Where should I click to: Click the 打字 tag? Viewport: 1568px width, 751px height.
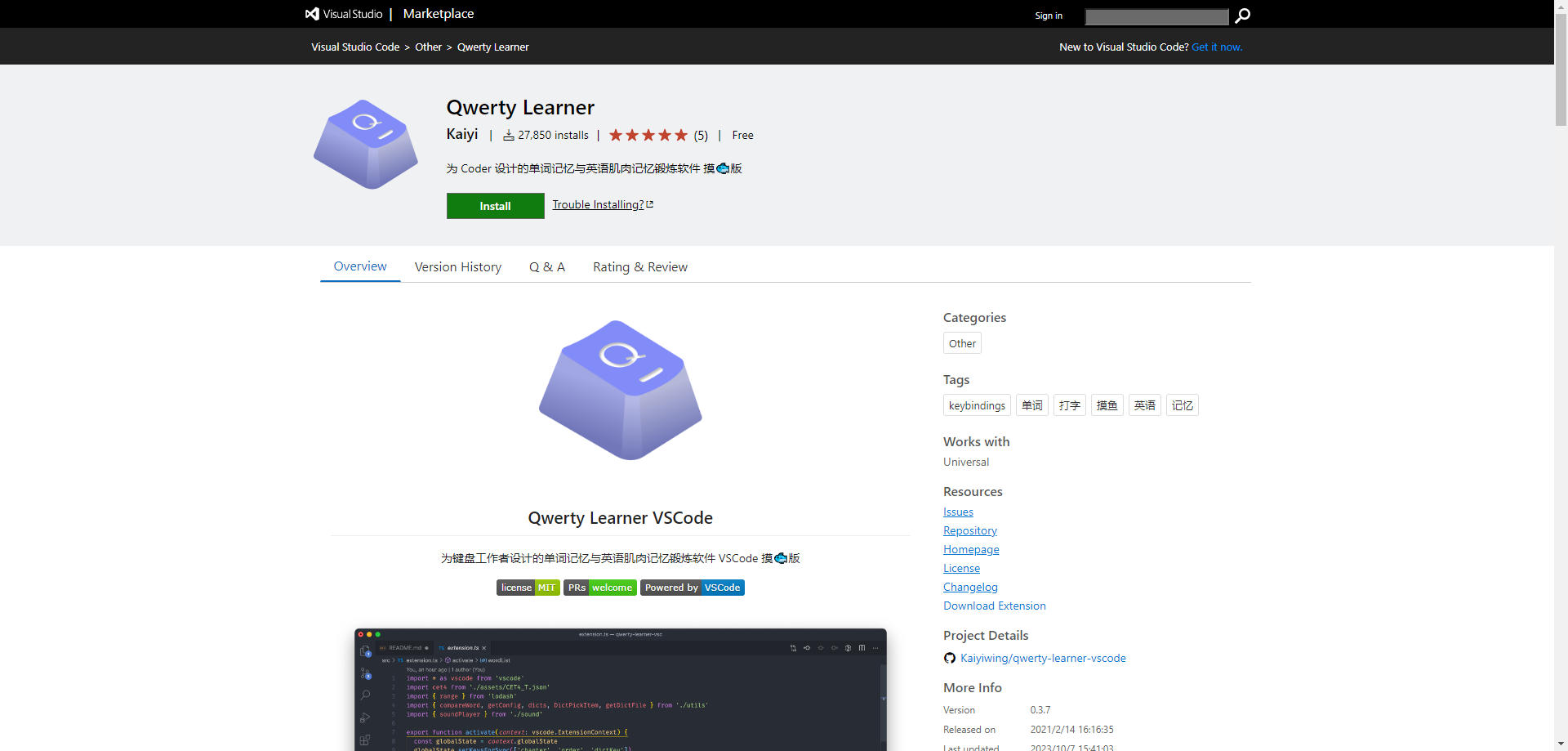(x=1070, y=405)
